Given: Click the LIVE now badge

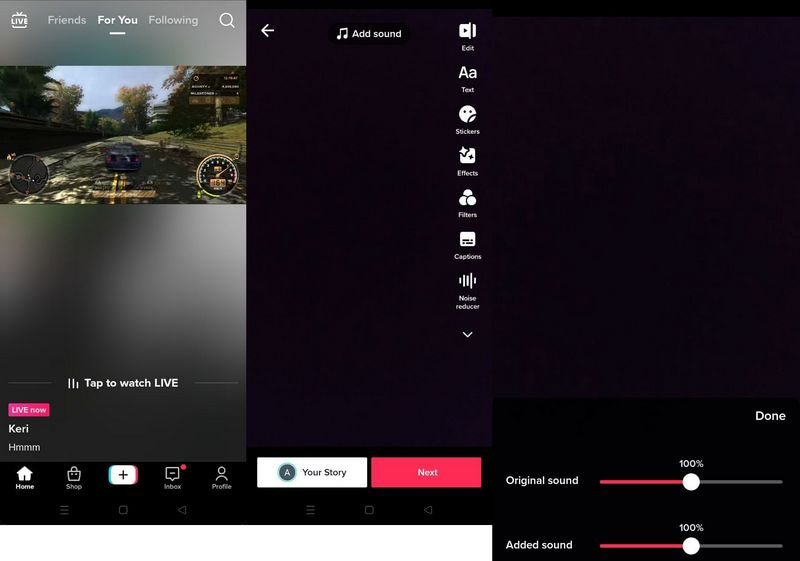Looking at the screenshot, I should point(29,410).
